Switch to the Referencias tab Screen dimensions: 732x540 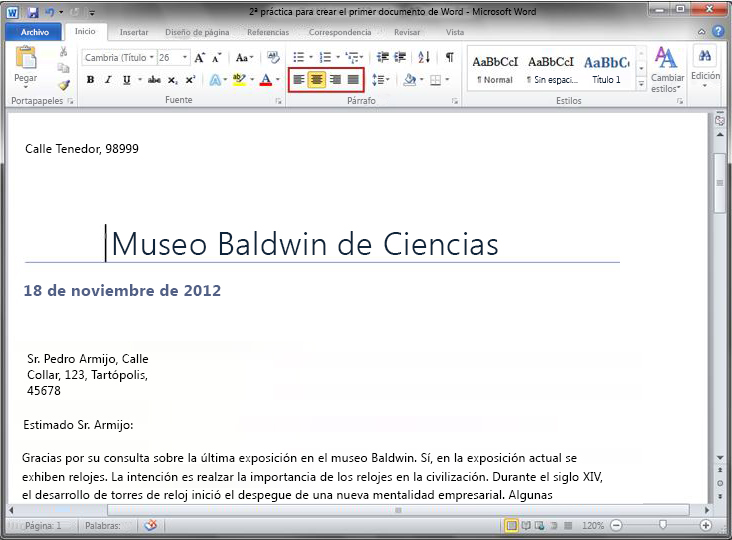[x=268, y=32]
